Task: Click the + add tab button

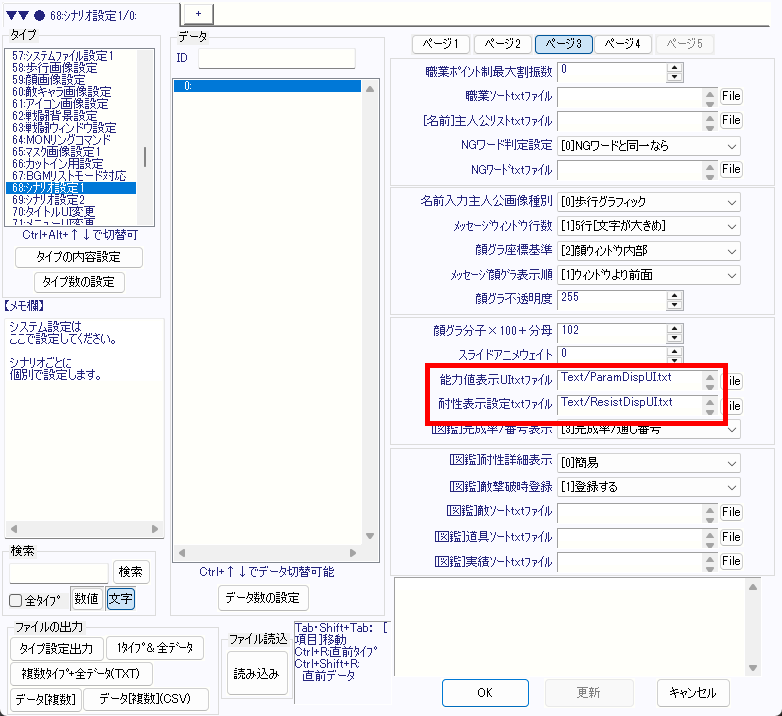Action: pos(198,12)
